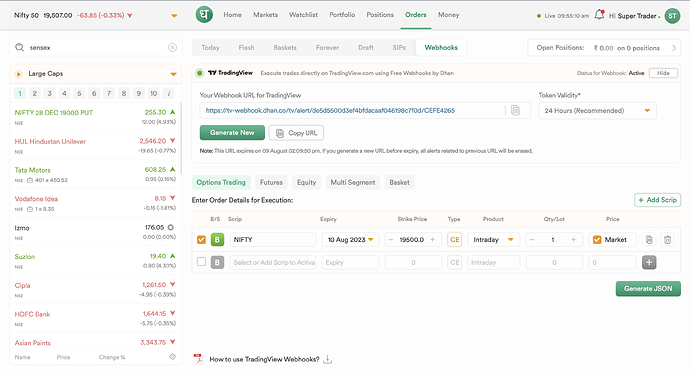Open Suzlon in watchlist
The image size is (690, 375).
click(x=95, y=261)
